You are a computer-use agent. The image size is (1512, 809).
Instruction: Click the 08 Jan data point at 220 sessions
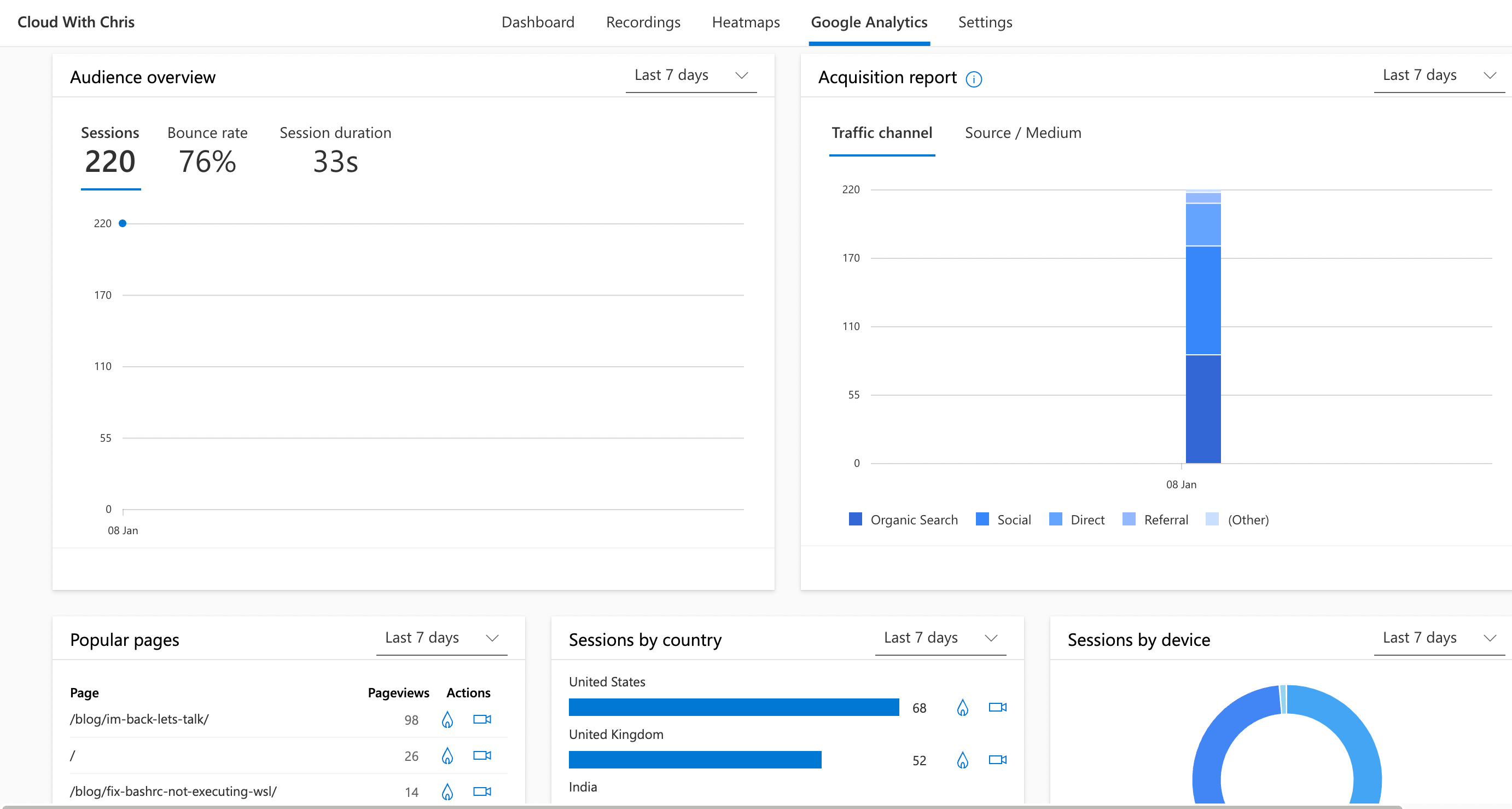coord(123,223)
